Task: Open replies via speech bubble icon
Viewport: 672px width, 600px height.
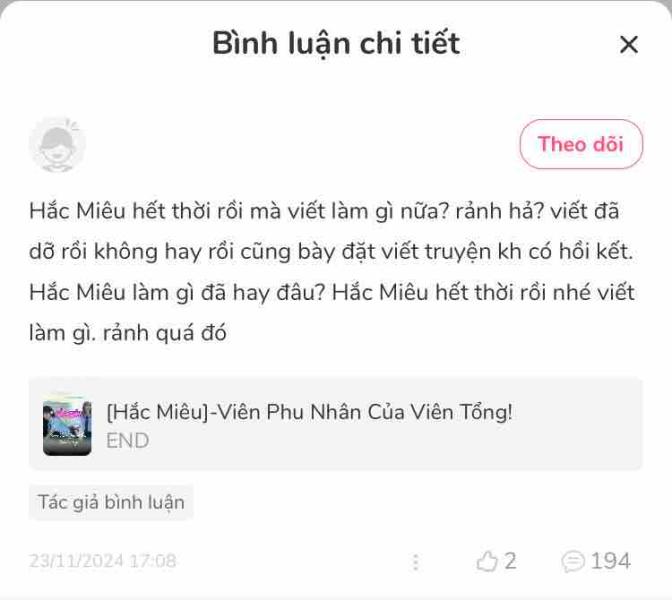Action: (573, 561)
